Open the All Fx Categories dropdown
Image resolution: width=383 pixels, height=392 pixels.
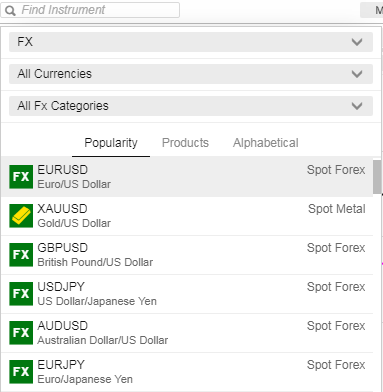191,106
